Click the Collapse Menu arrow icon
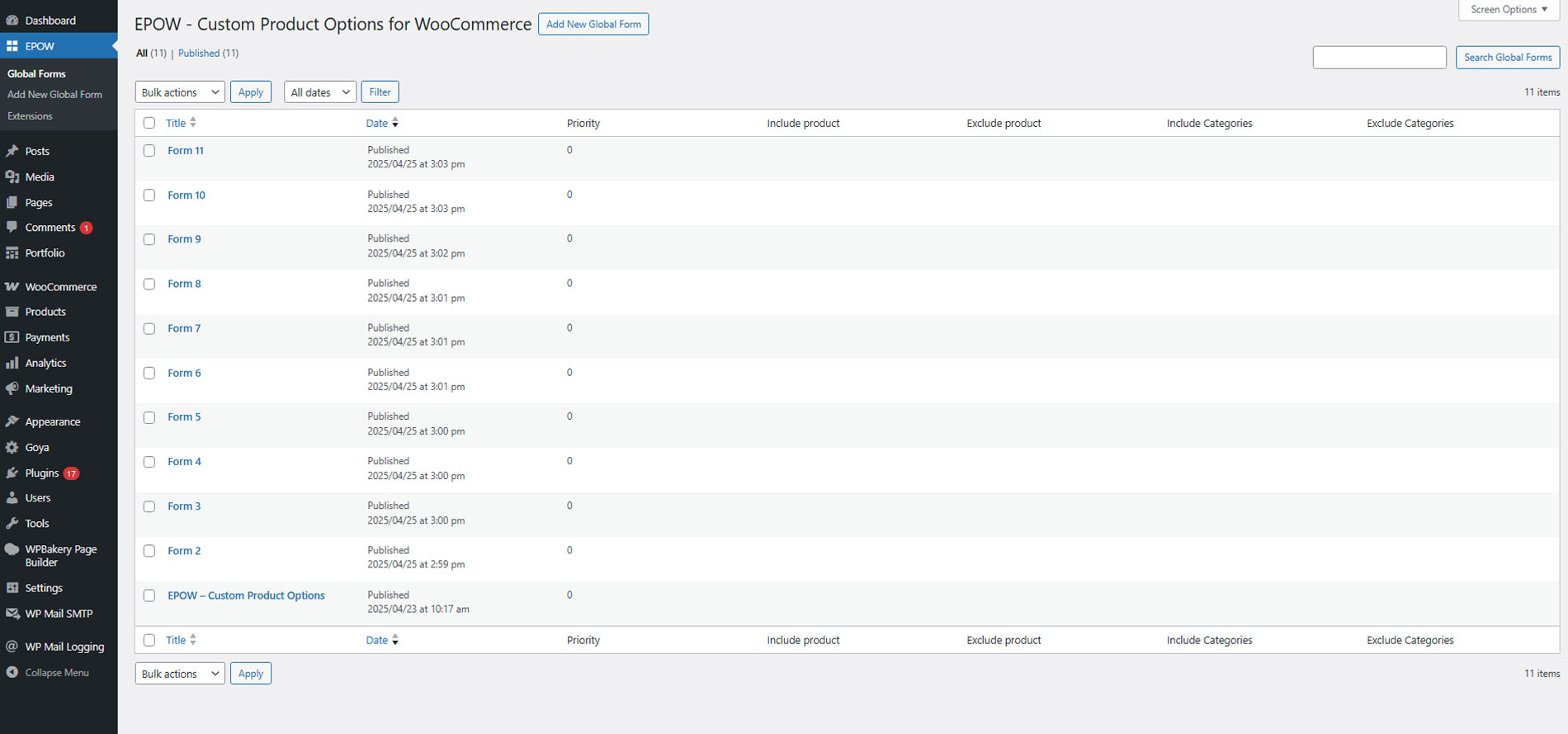This screenshot has width=1568, height=734. (x=12, y=672)
